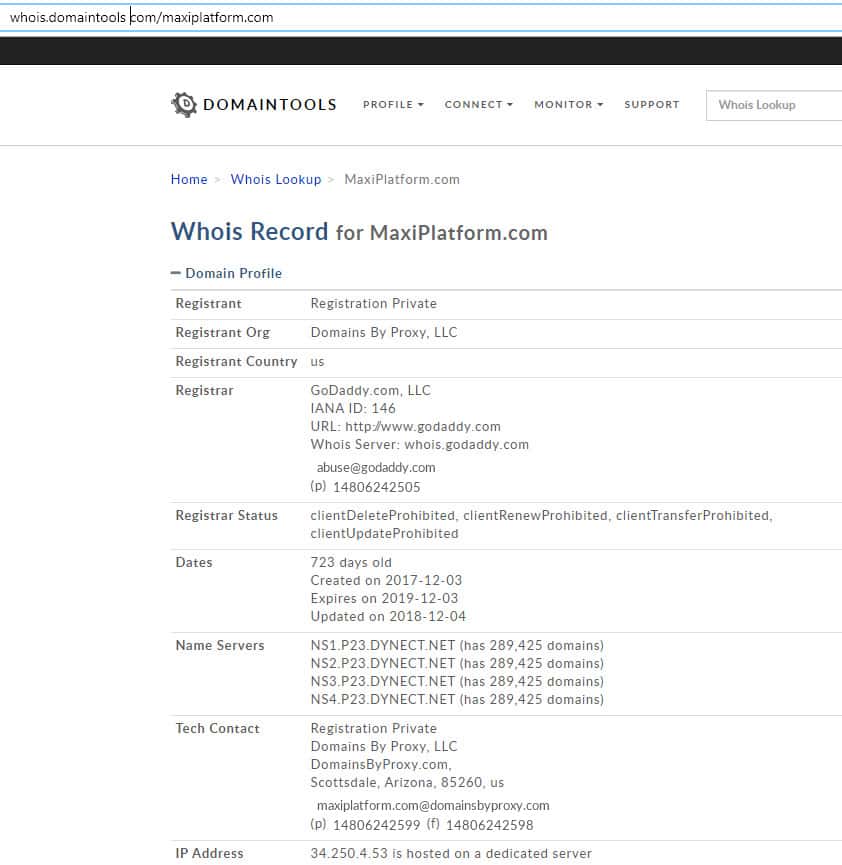Select the Updated on 2018-12-04 line
This screenshot has width=842, height=865.
[388, 616]
